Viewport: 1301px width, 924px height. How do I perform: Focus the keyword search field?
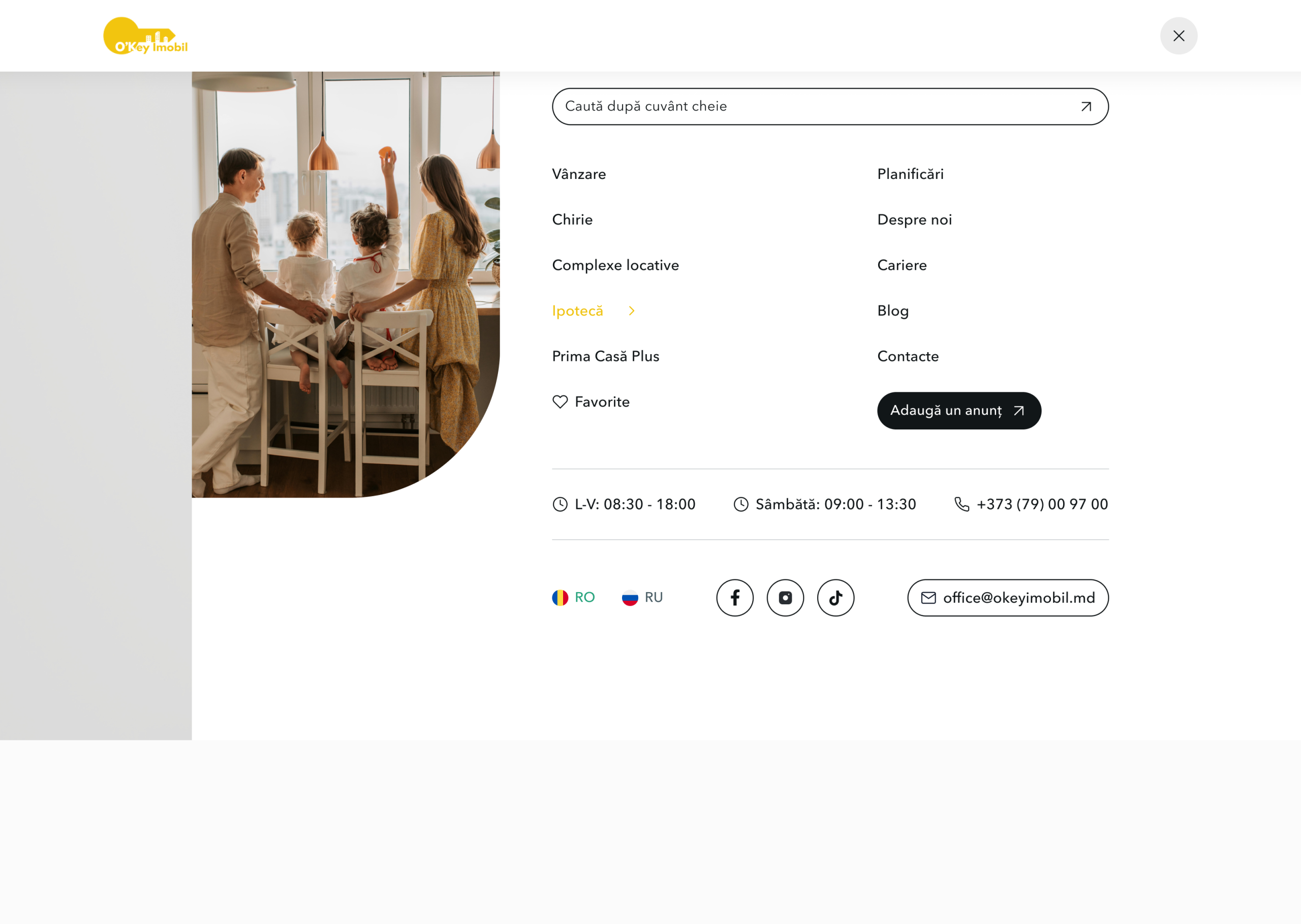[x=830, y=106]
